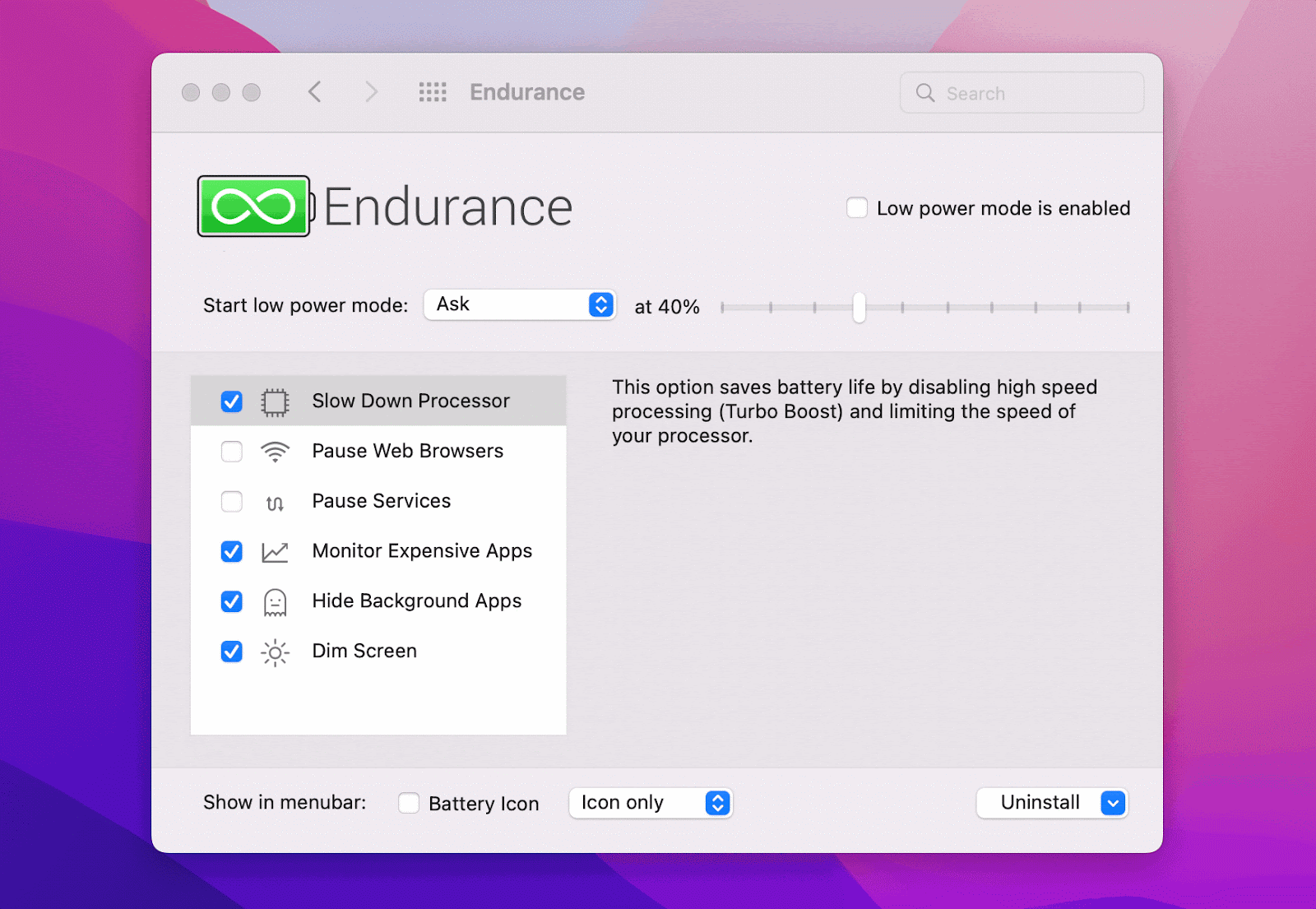This screenshot has width=1316, height=909.
Task: Select the Dim Screen row
Action: tap(378, 652)
